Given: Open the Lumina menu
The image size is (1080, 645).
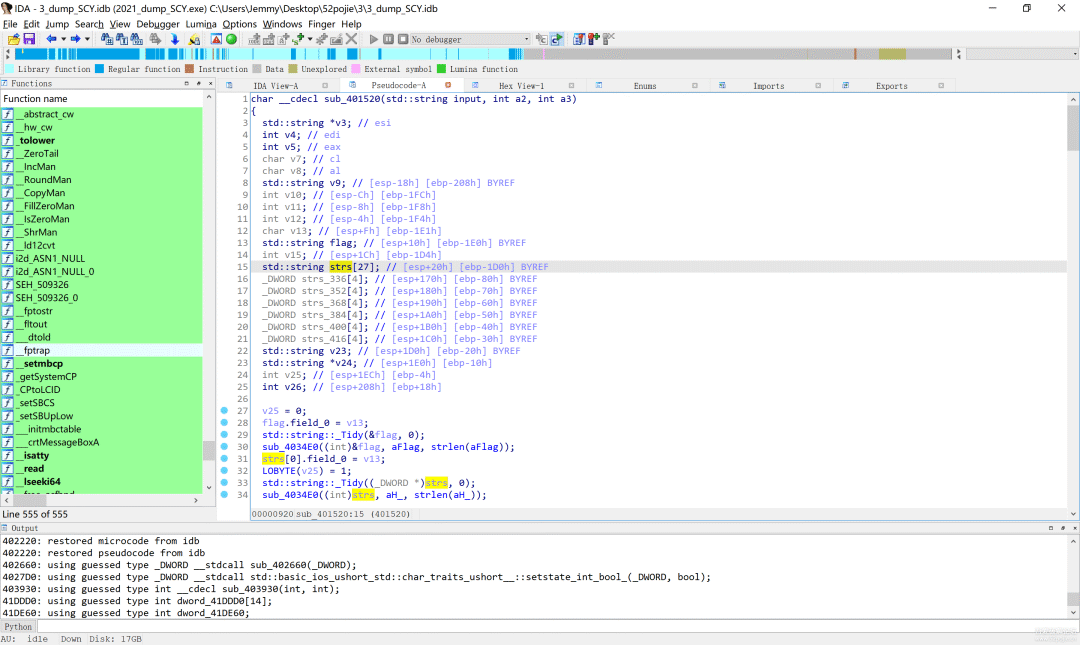Looking at the screenshot, I should click(x=201, y=24).
